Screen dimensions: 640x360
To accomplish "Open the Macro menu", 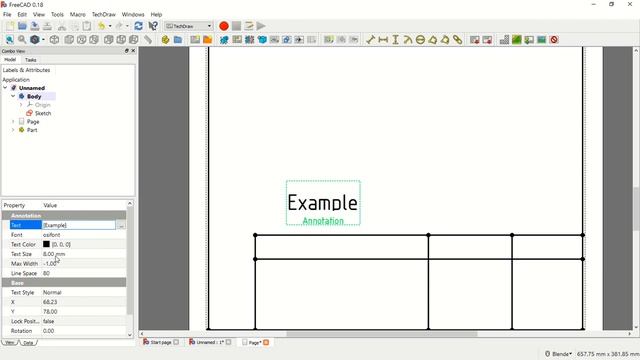I will 78,14.
